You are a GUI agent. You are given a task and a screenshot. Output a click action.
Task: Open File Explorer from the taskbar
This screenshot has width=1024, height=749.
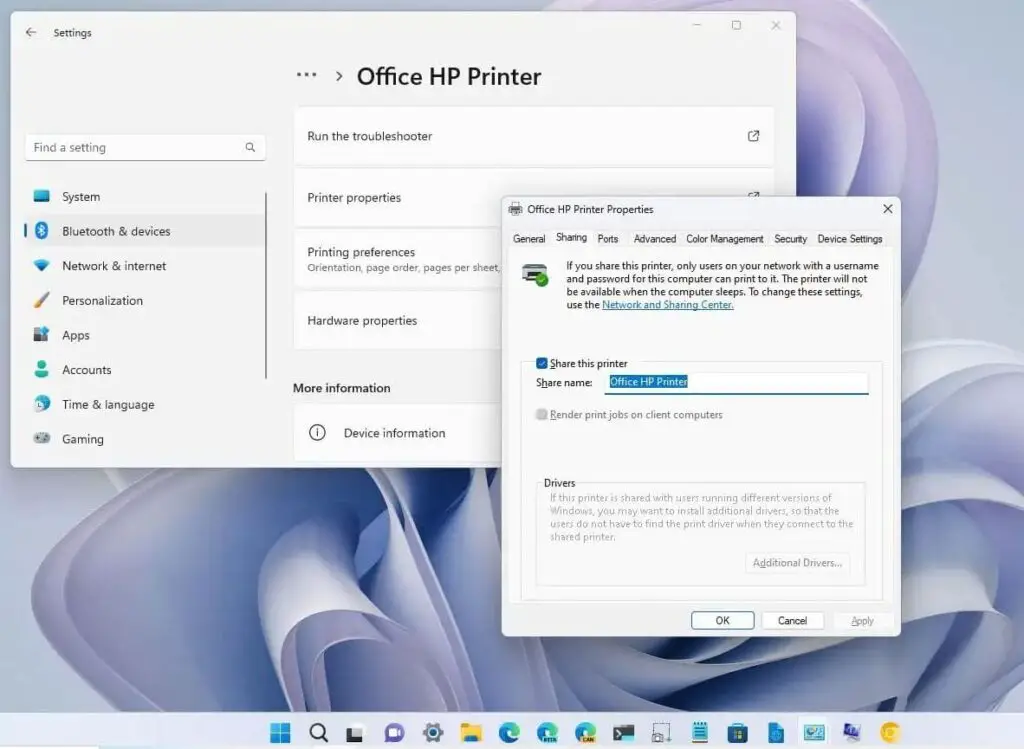(x=470, y=733)
